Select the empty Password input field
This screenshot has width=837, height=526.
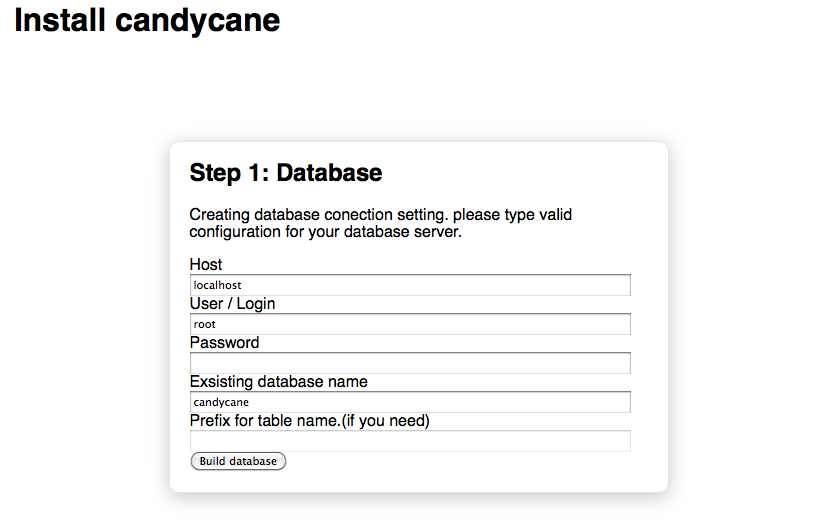[410, 363]
